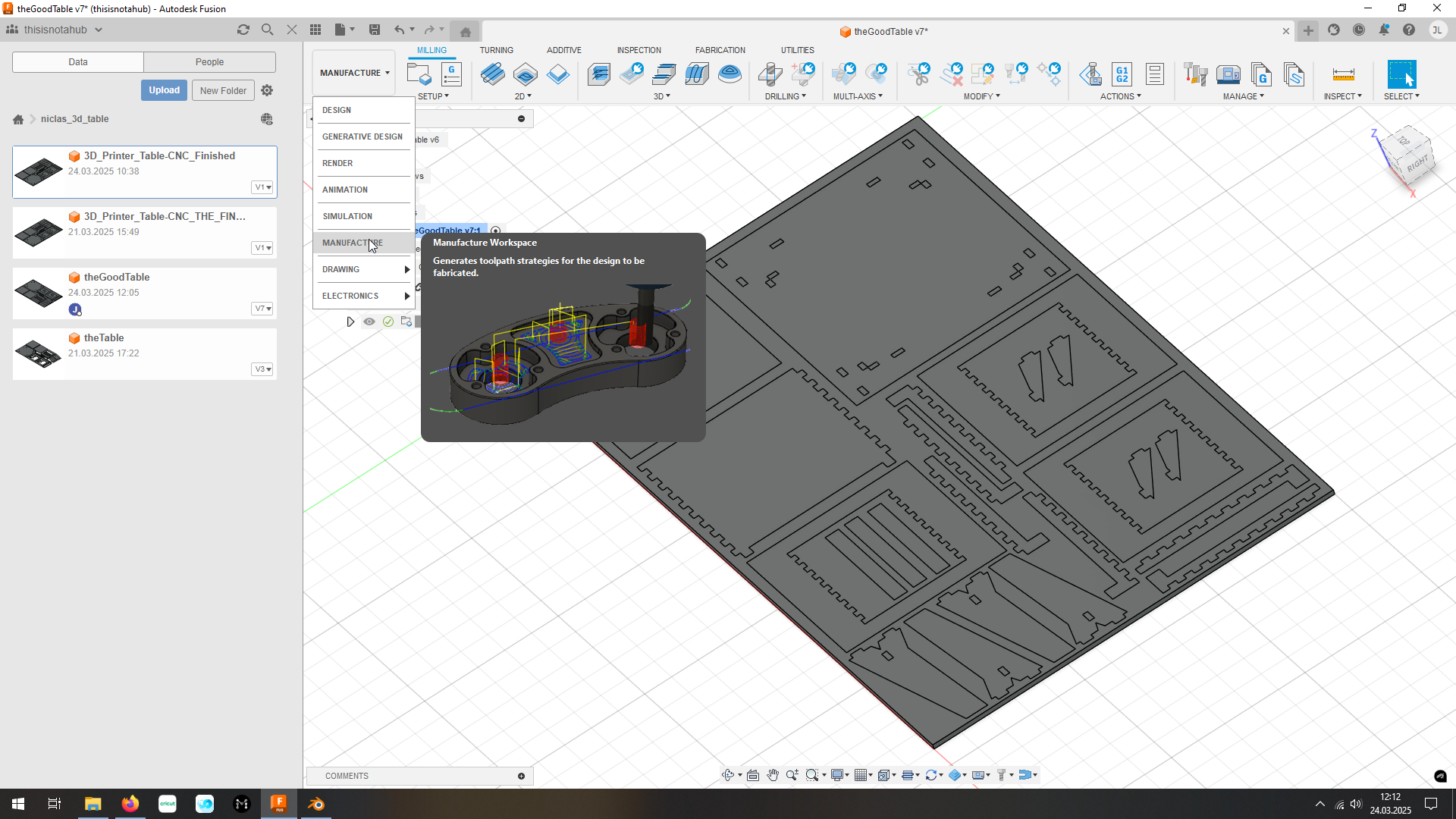Click the Look At icon in navigation bar
1456x819 pixels.
coord(753,775)
